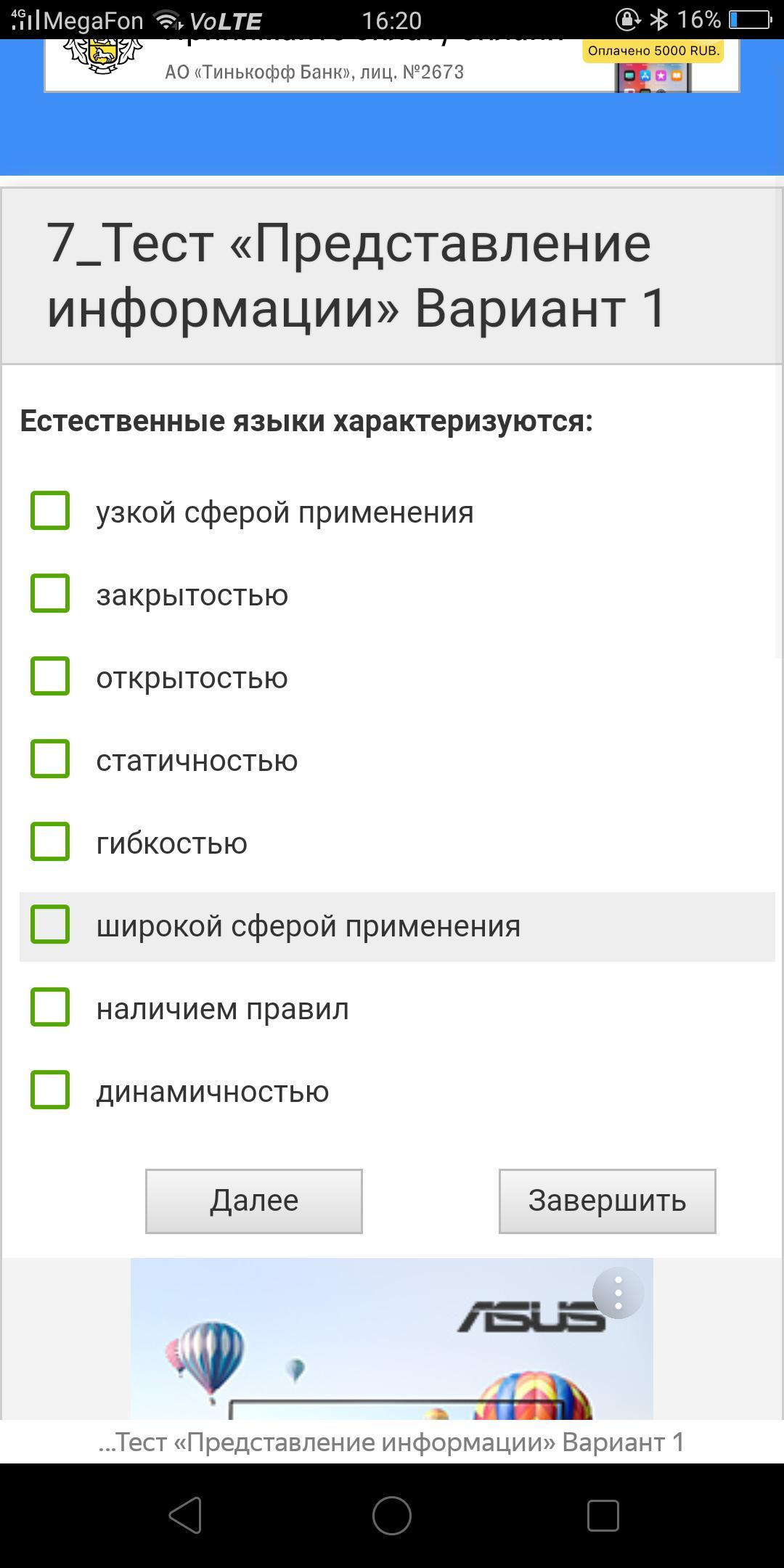
Task: Check the "узкой сферой применения" option
Action: click(50, 511)
